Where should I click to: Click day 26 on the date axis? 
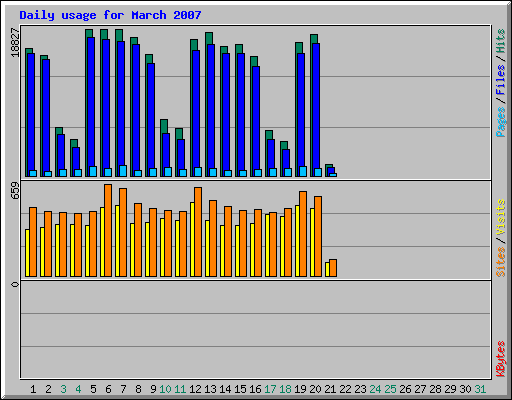tap(405, 389)
